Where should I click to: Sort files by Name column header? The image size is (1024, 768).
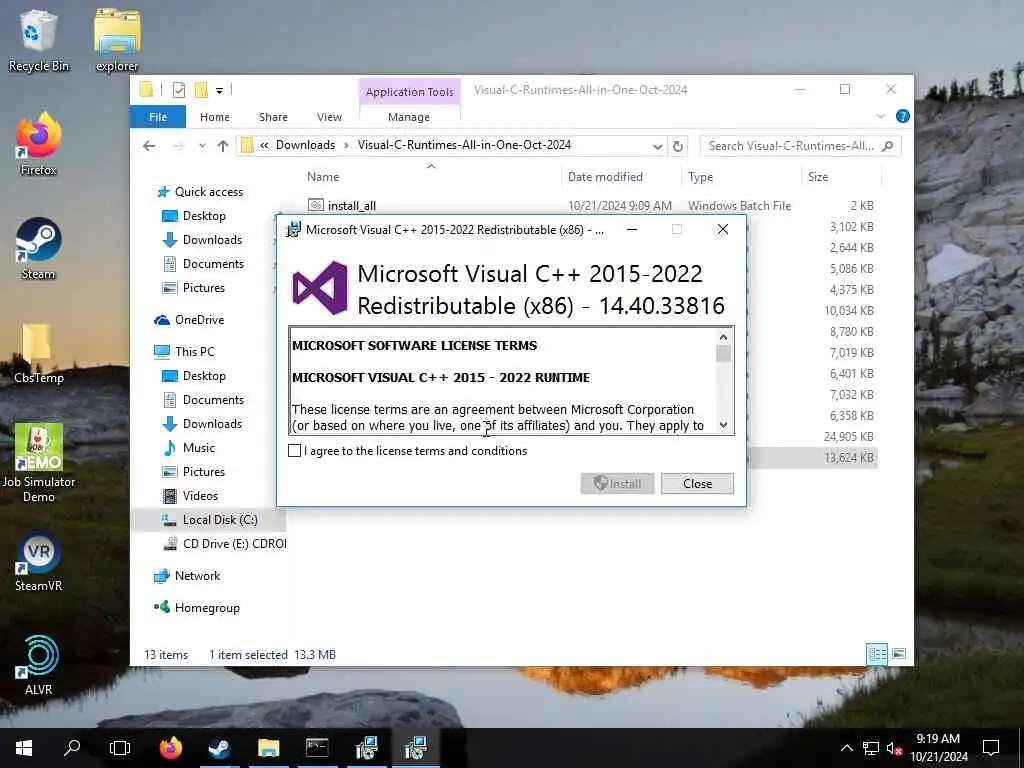tap(323, 177)
